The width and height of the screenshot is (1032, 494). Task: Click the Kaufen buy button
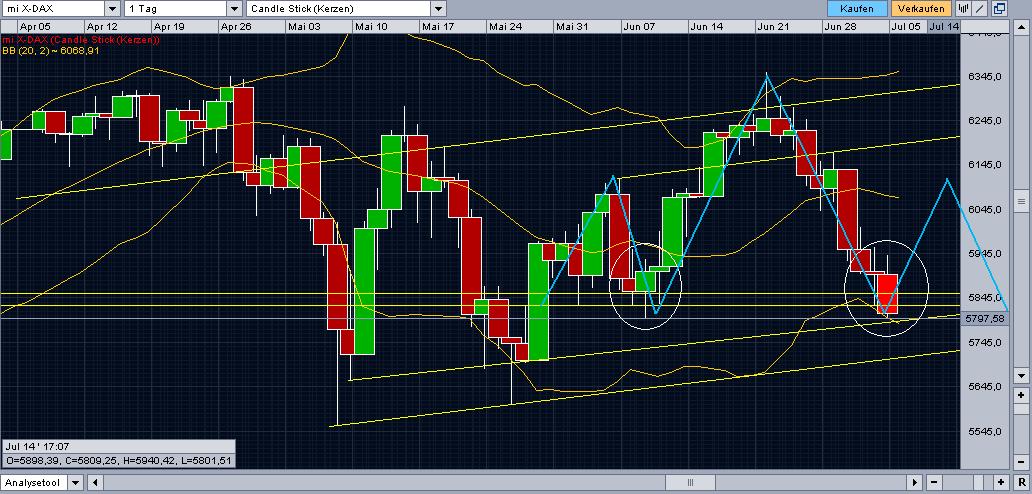(x=857, y=9)
